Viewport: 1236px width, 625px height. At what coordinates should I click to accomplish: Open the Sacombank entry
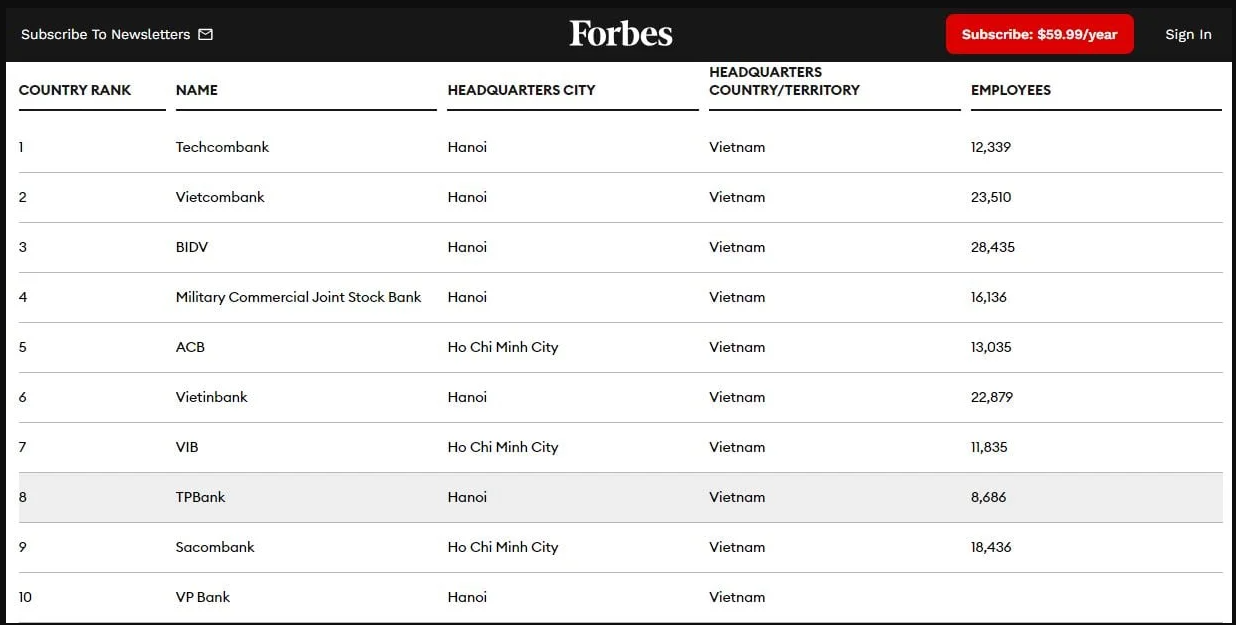coord(215,547)
